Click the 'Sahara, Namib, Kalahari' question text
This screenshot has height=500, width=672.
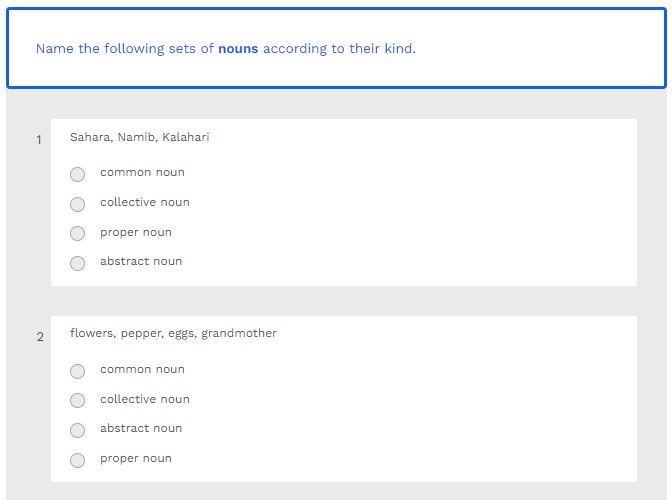(x=139, y=137)
